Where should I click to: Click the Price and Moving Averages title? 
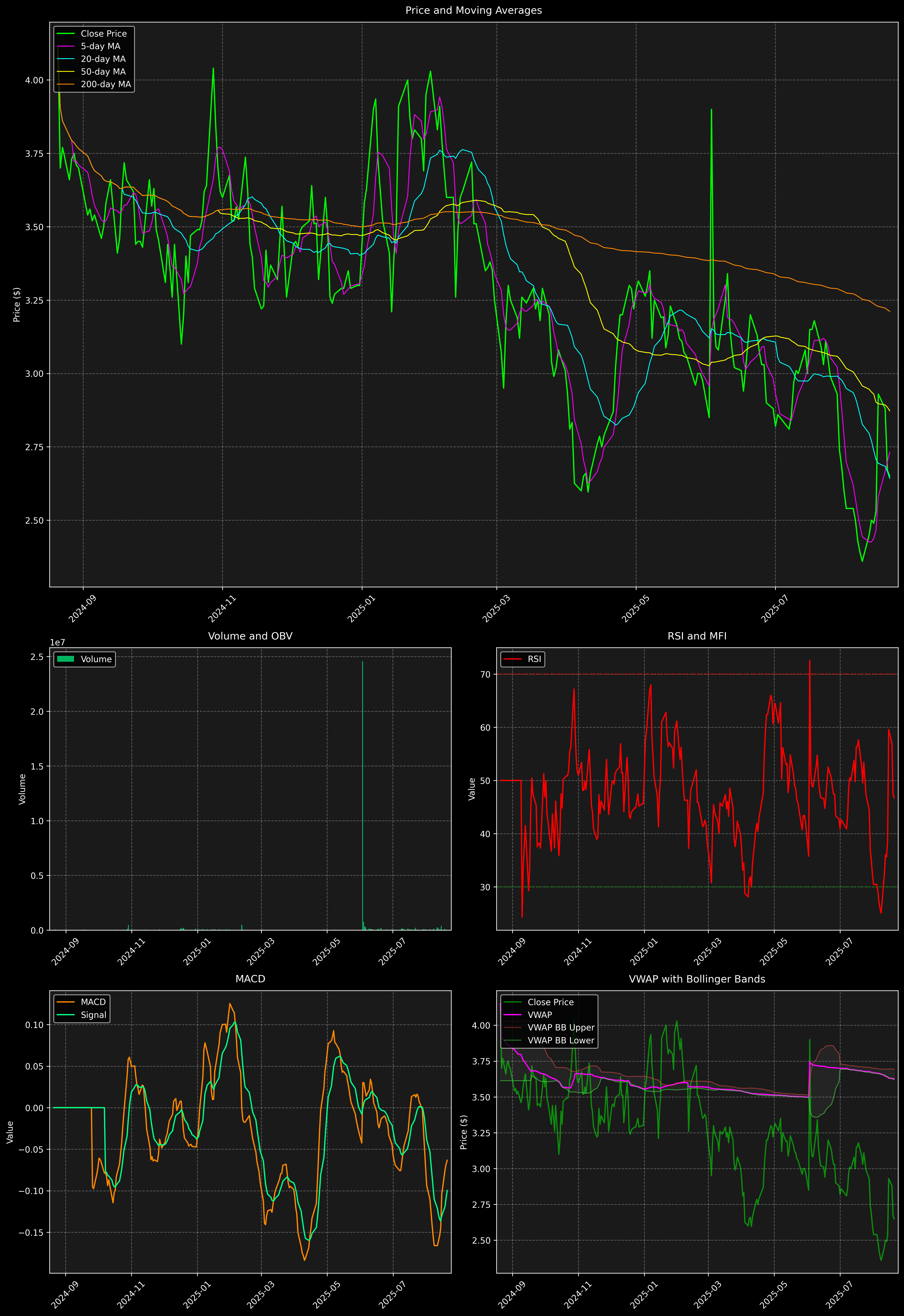pyautogui.click(x=473, y=10)
